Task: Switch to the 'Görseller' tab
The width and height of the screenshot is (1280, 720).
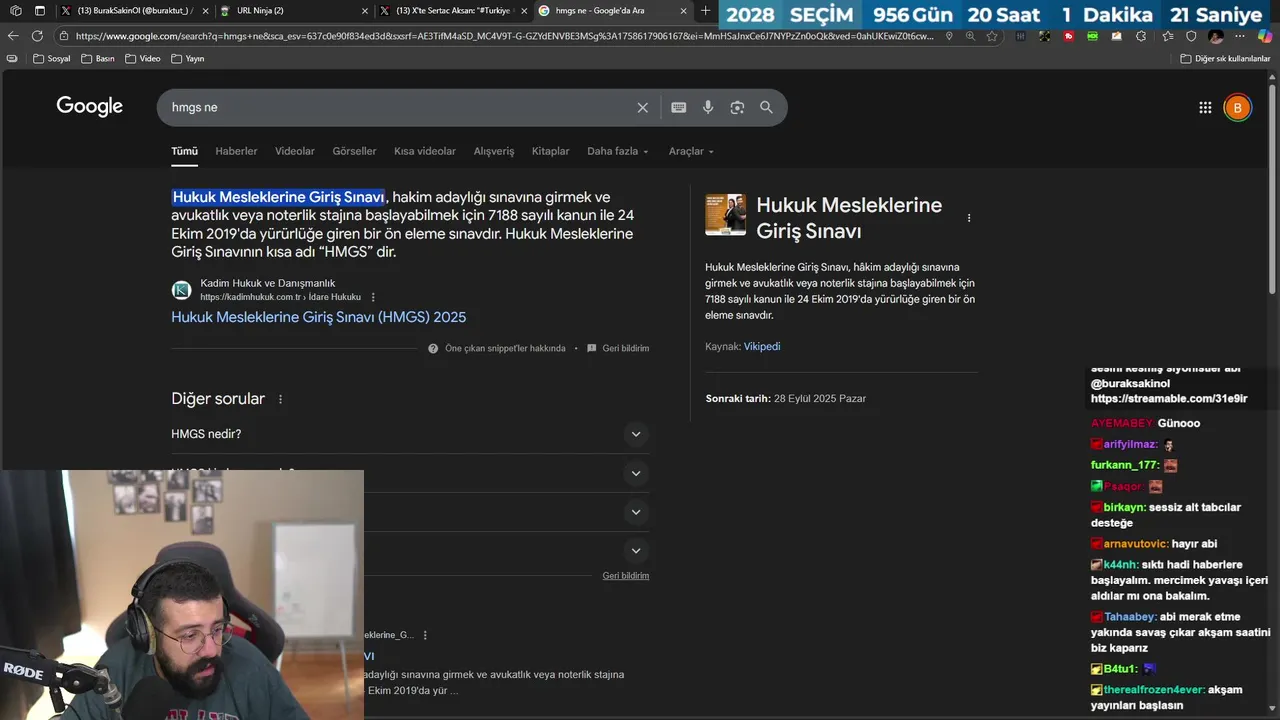Action: click(354, 151)
